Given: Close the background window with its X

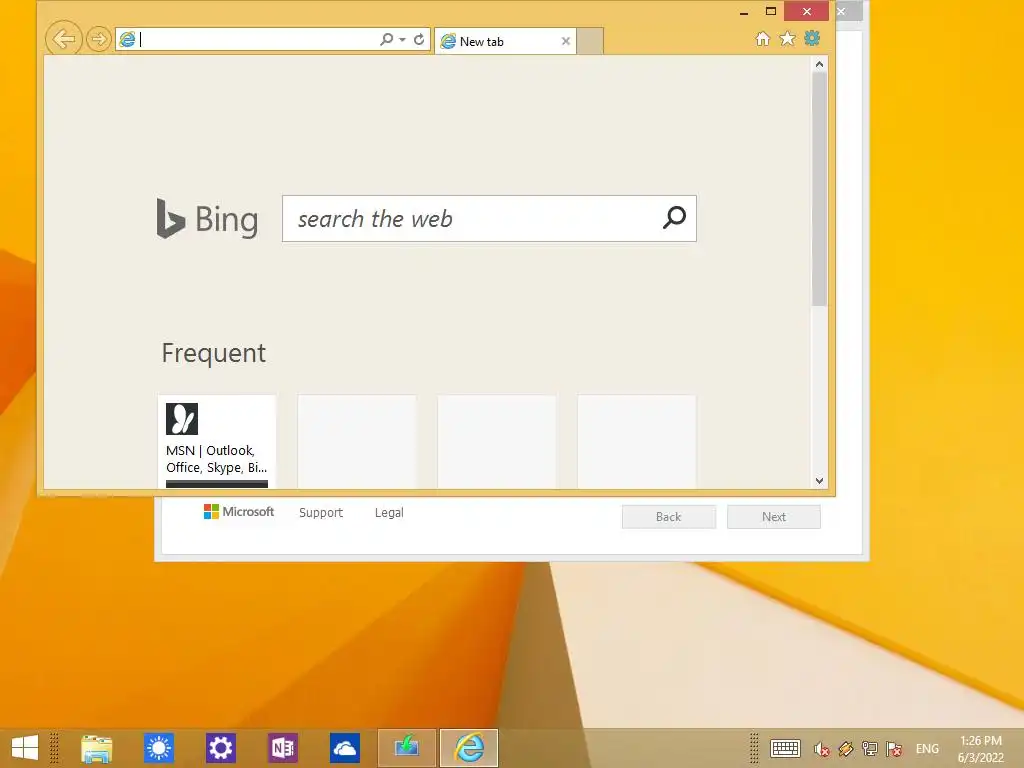Looking at the screenshot, I should pyautogui.click(x=841, y=11).
